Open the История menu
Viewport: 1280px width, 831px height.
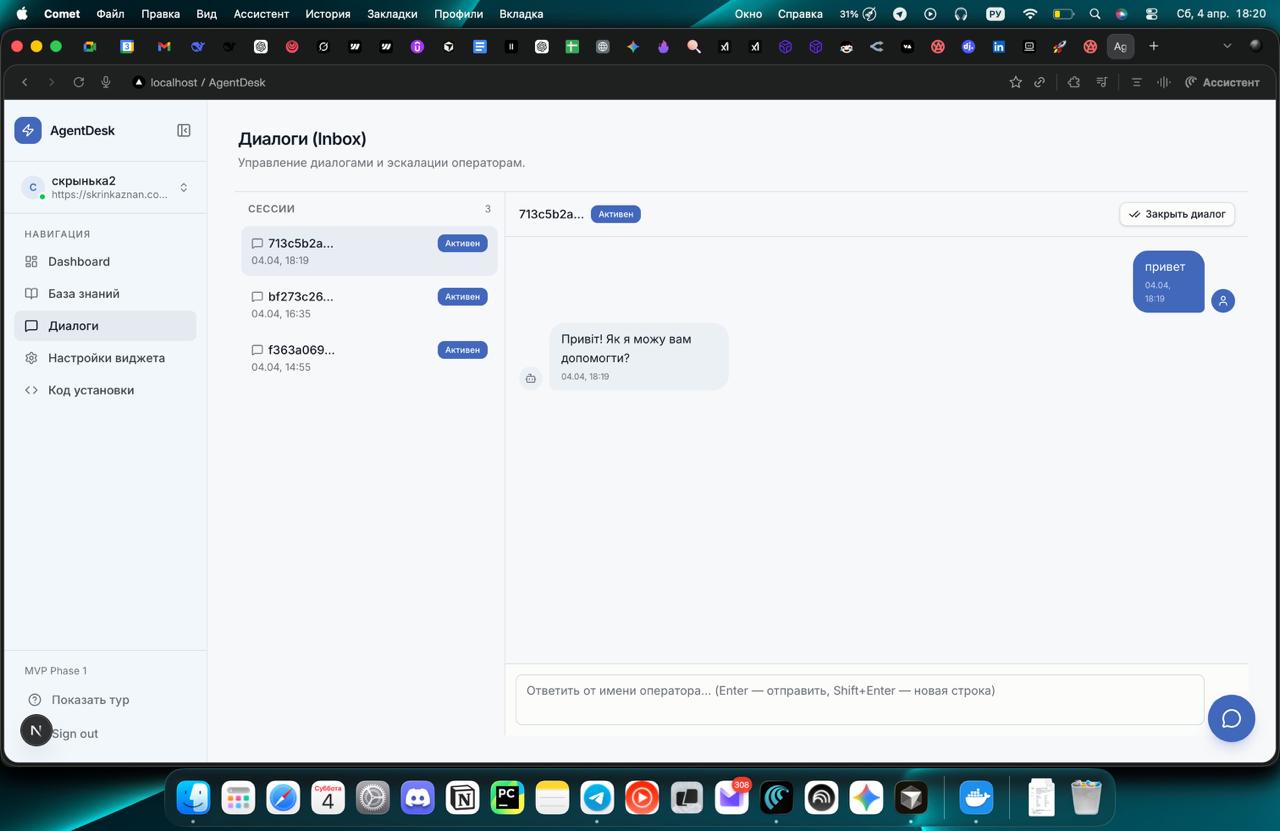coord(328,14)
